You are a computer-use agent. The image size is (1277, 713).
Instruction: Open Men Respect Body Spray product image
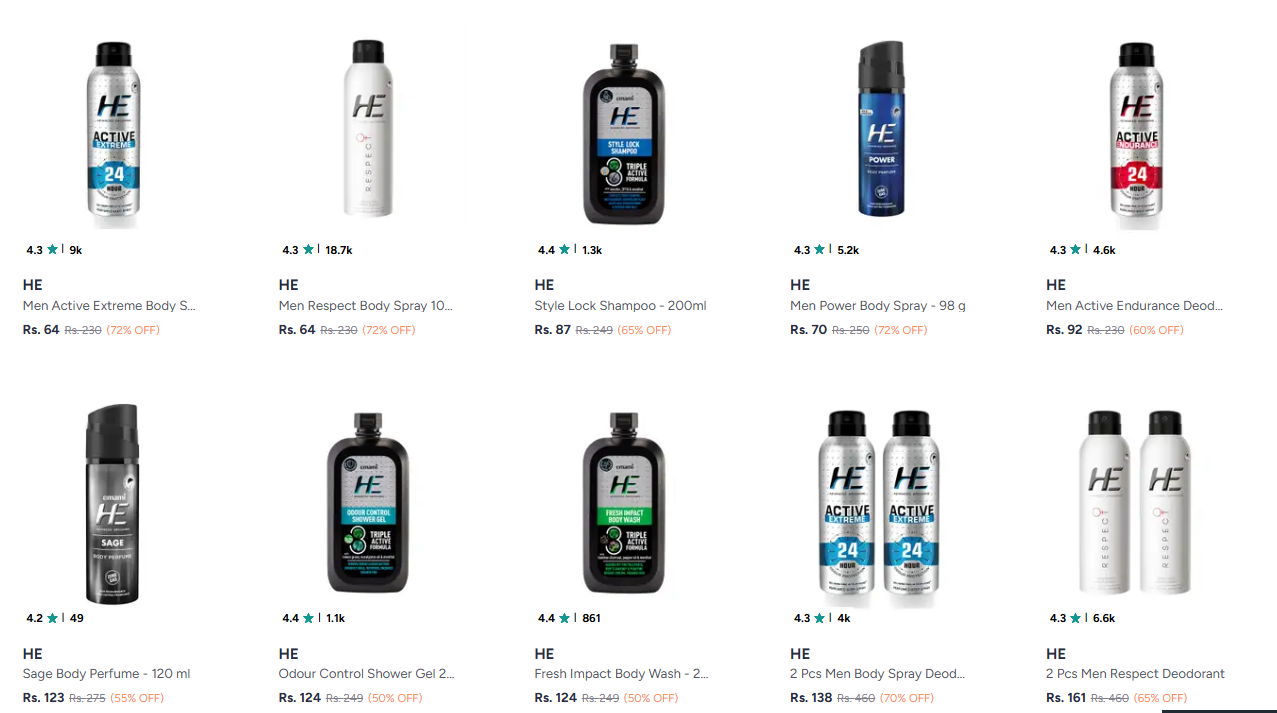coord(369,128)
